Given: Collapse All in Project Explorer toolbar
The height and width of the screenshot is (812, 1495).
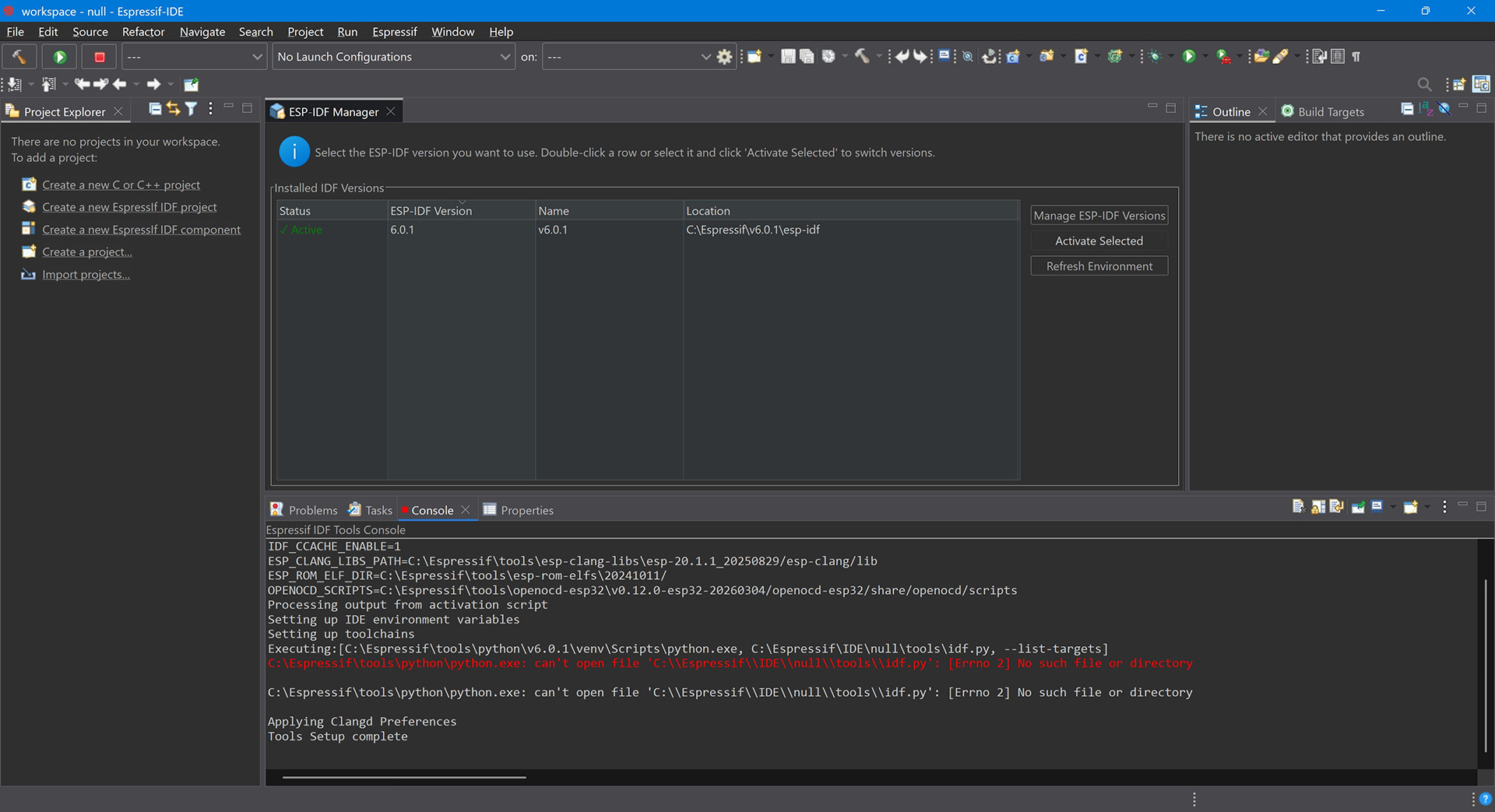Looking at the screenshot, I should point(155,109).
